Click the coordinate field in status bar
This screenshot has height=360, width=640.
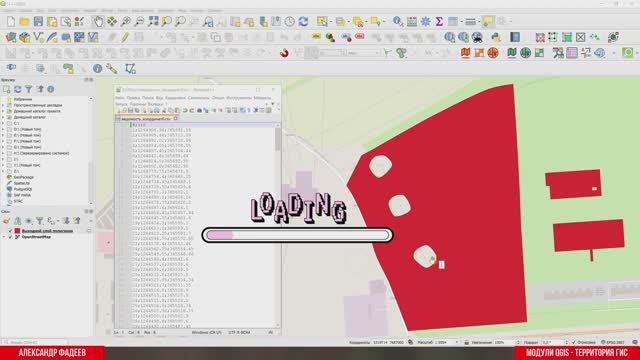coord(388,342)
